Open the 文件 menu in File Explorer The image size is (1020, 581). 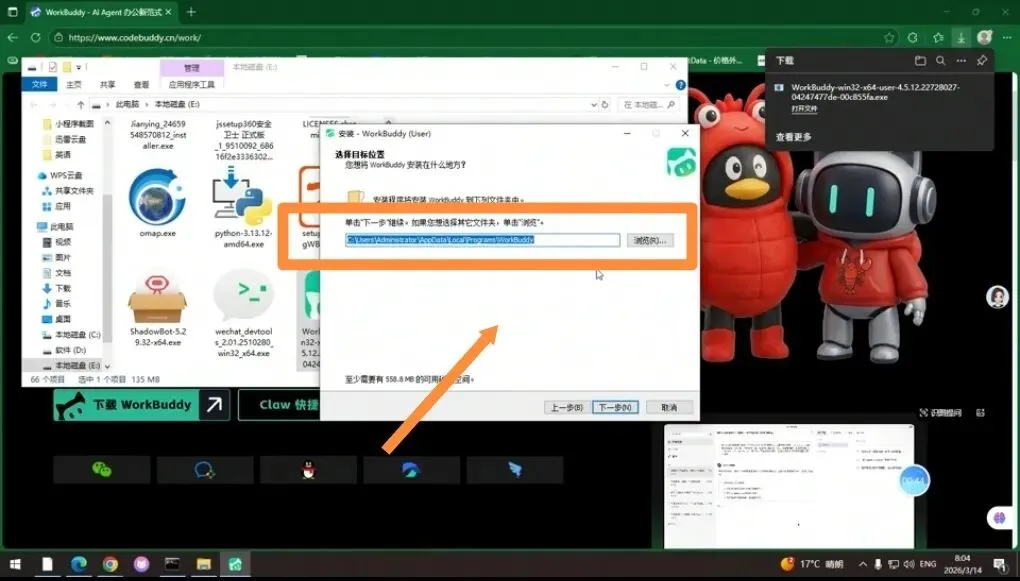point(40,85)
